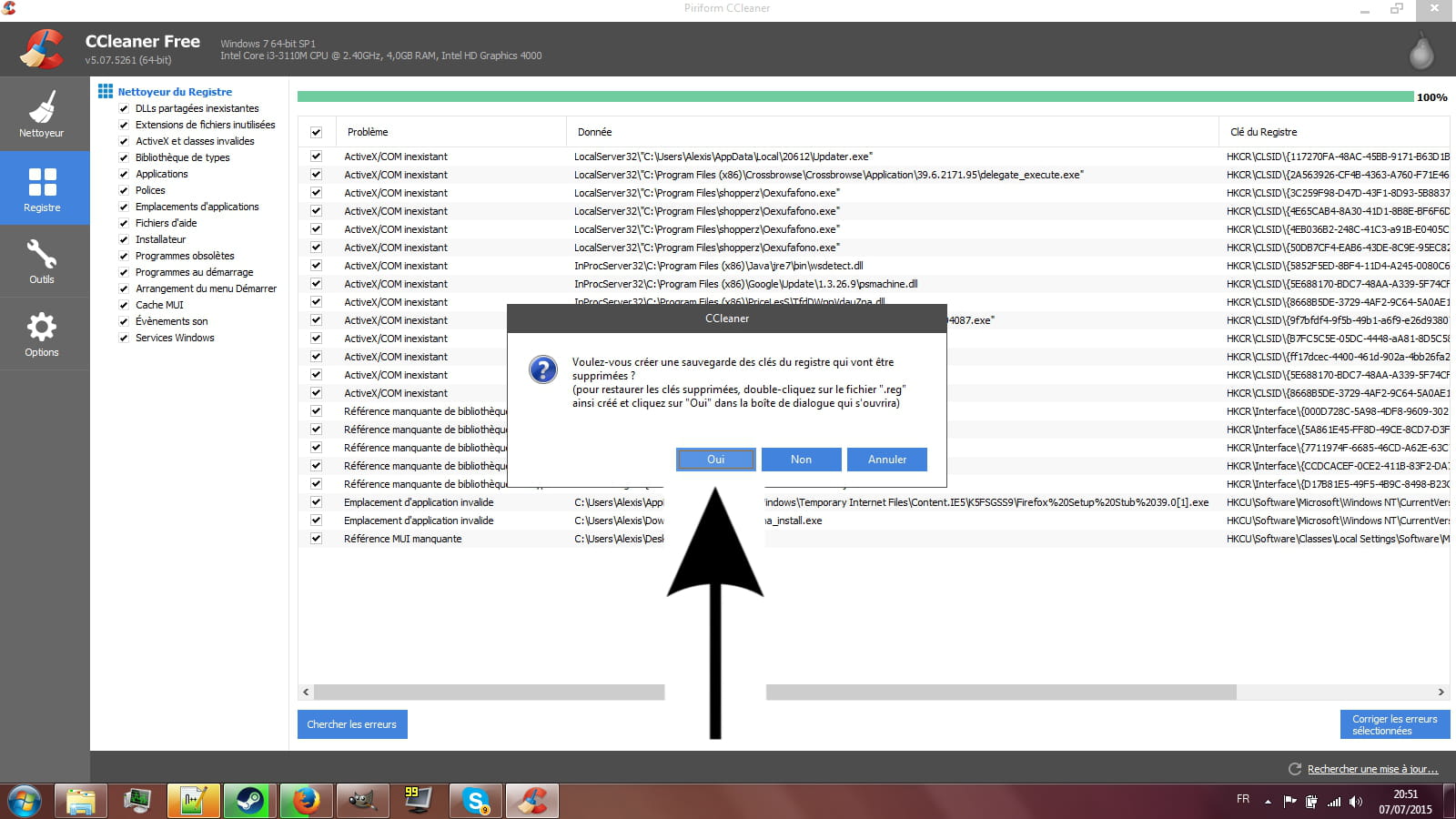Click the refresh icon beside update link

1295,769
